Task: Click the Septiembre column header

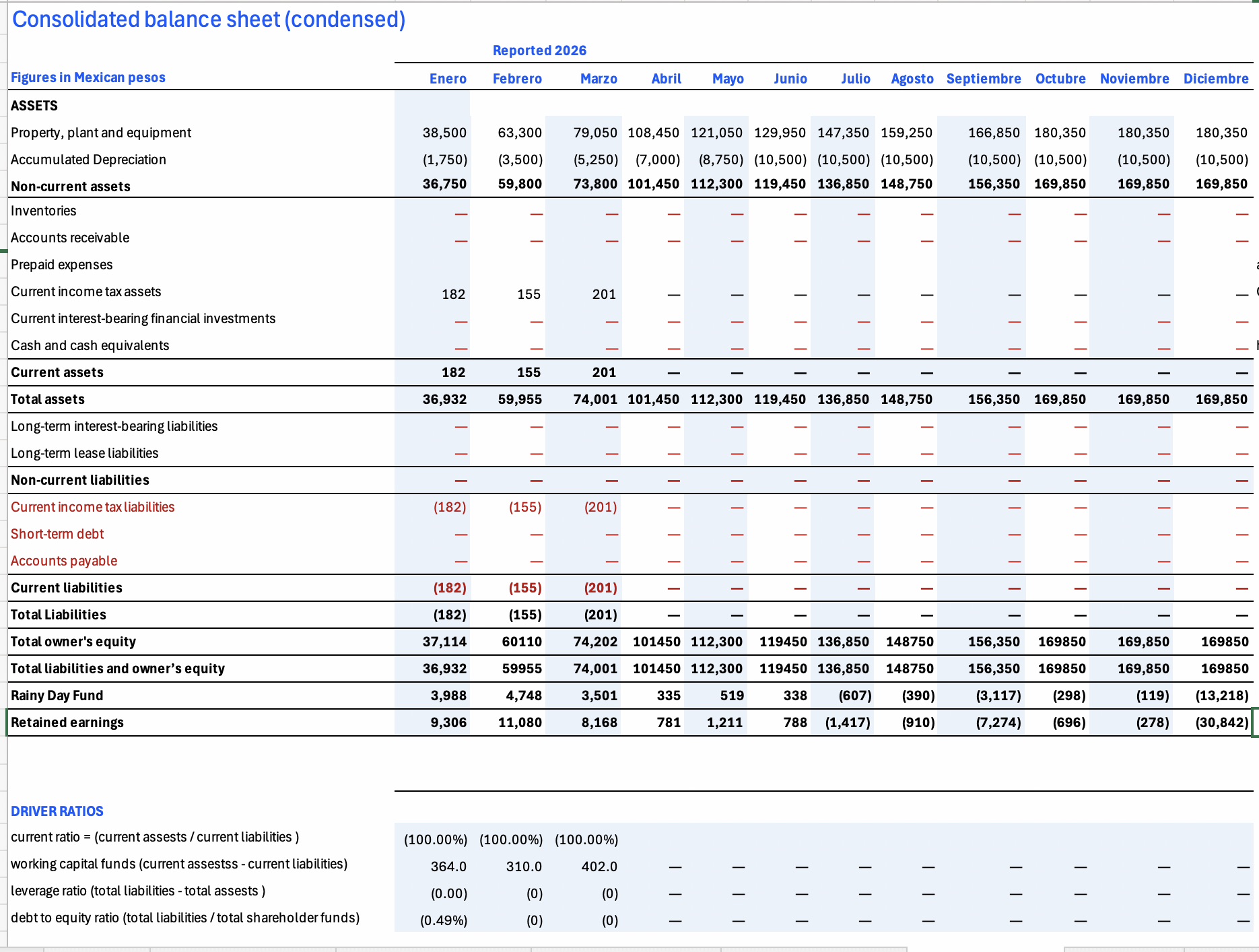Action: pos(984,79)
